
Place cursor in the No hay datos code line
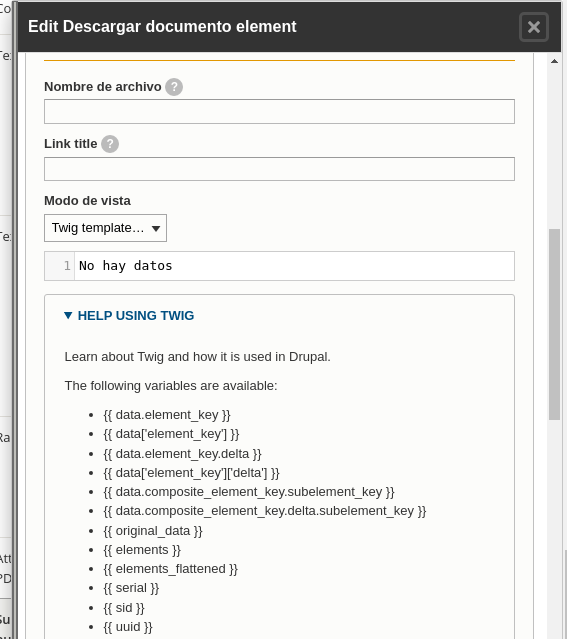(293, 266)
